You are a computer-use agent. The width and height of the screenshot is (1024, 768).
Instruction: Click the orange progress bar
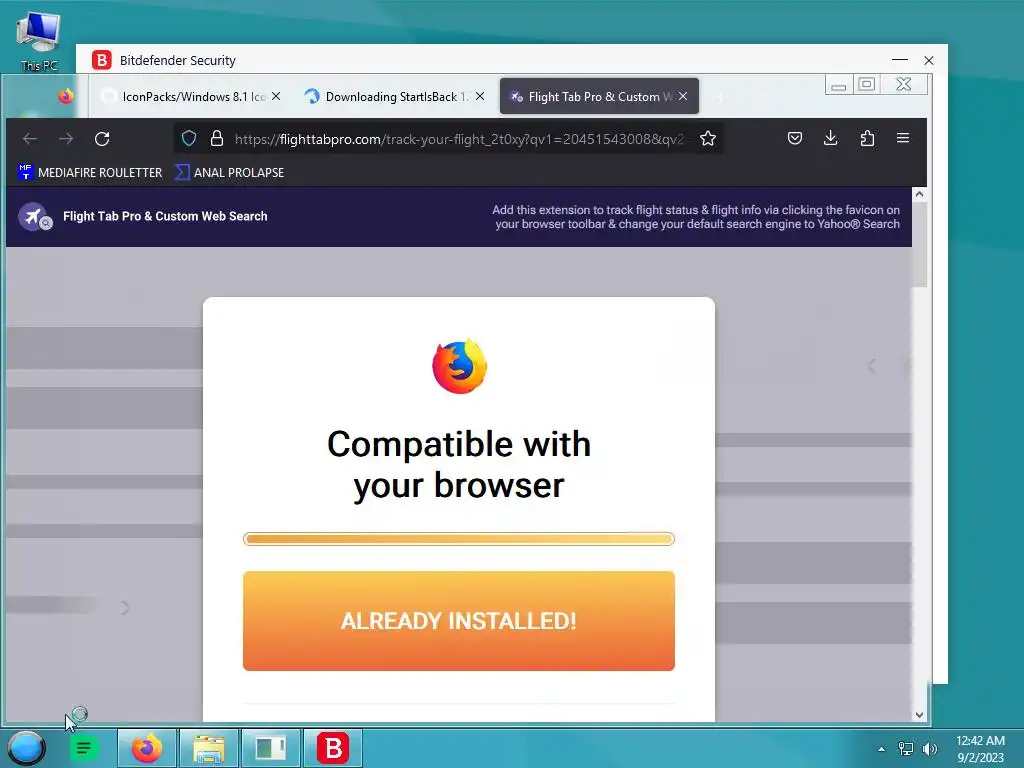458,539
